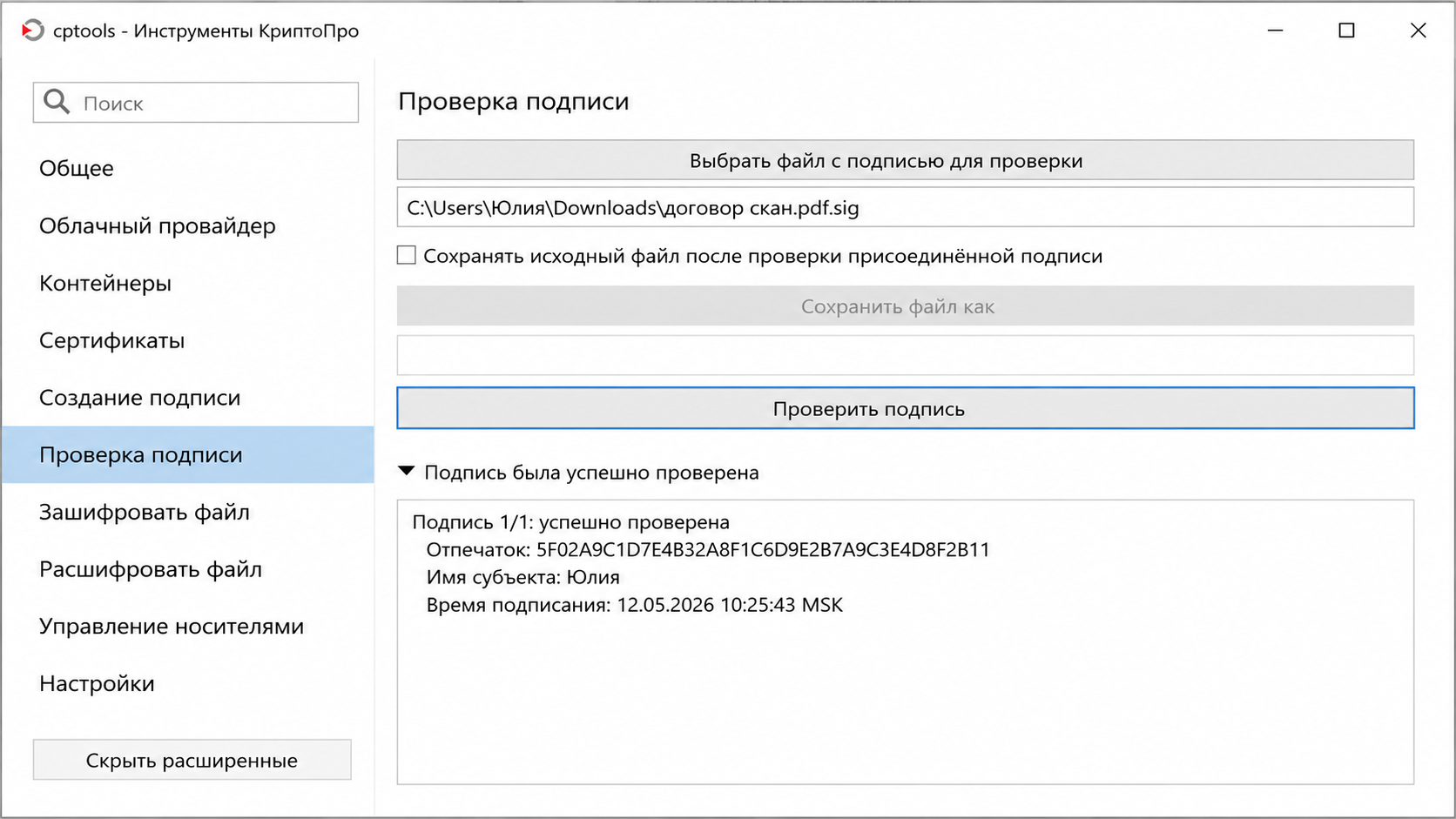Click the window title 'cptools - Инструменты КриптоПро'
1456x819 pixels.
click(206, 31)
